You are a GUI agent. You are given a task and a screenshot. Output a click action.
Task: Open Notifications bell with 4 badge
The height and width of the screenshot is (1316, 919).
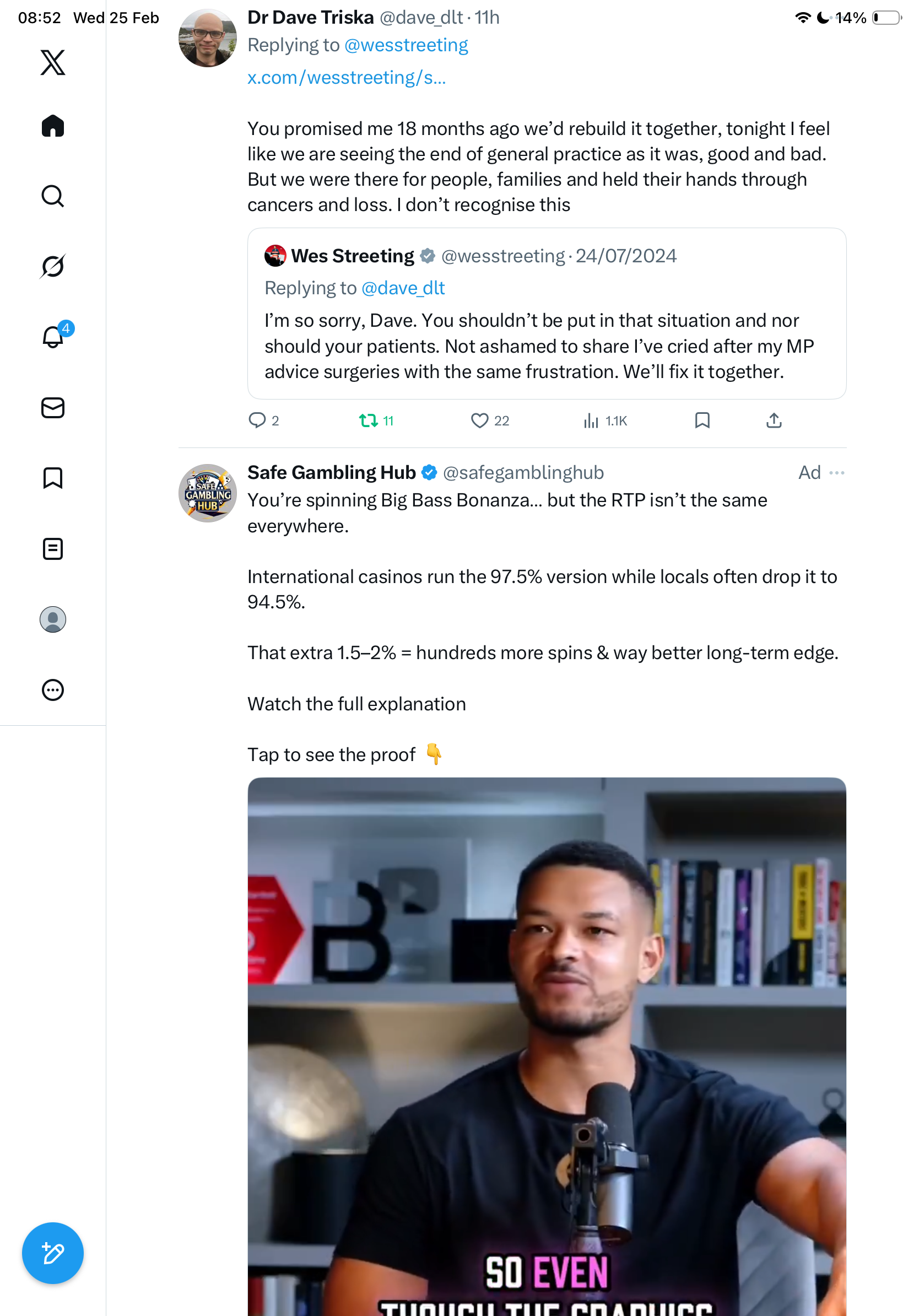[x=53, y=337]
